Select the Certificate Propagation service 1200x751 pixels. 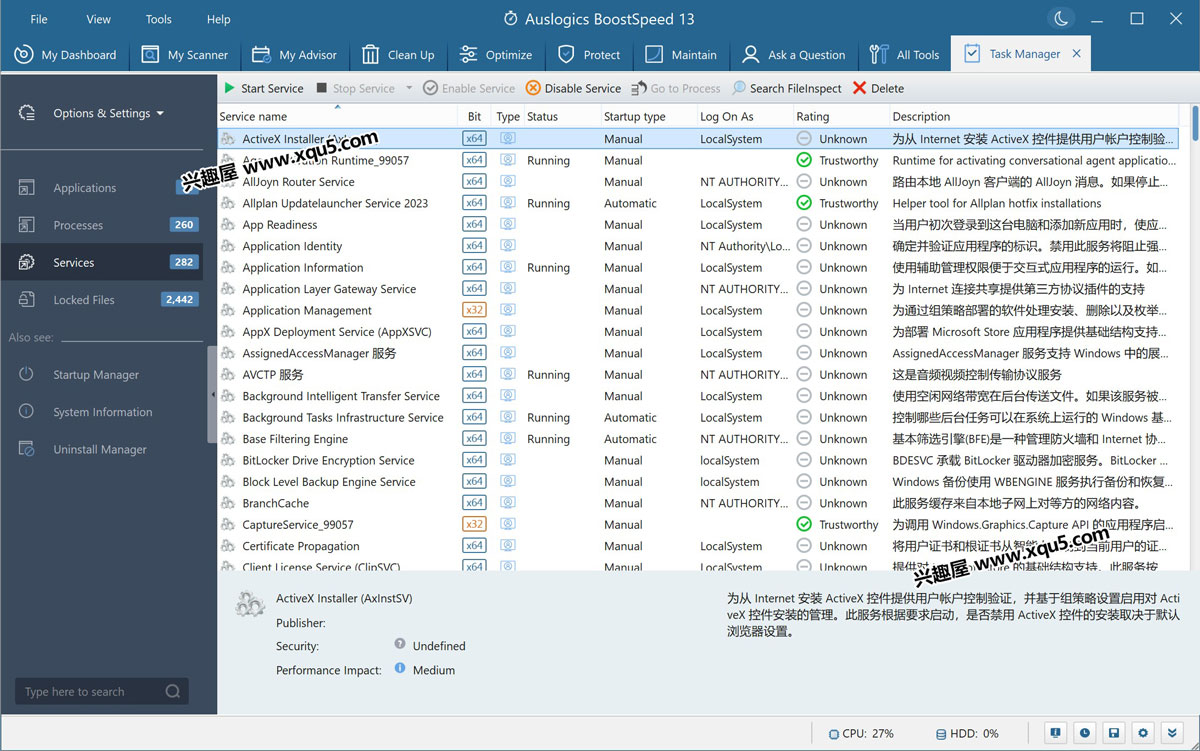697,546
